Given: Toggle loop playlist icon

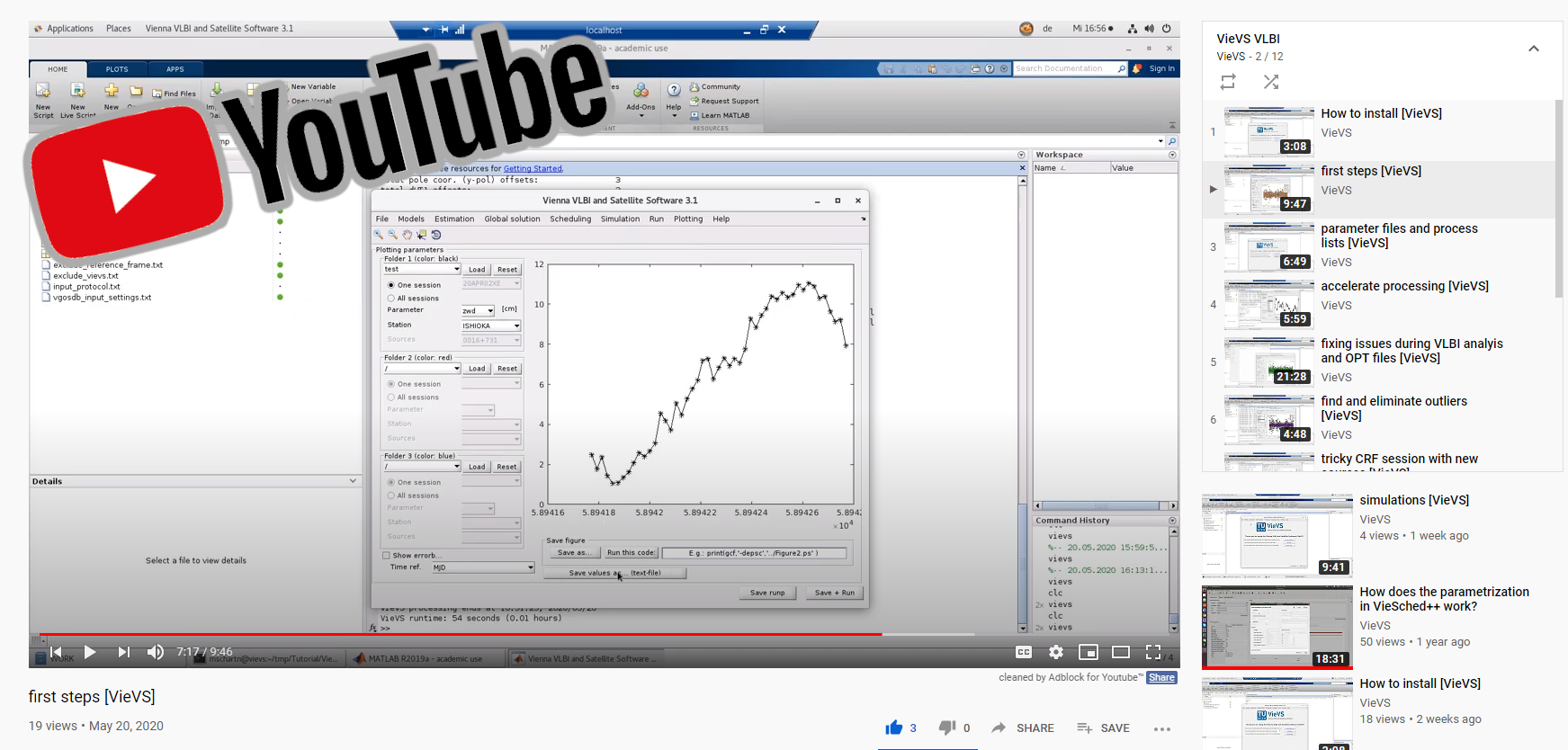Looking at the screenshot, I should point(1228,82).
